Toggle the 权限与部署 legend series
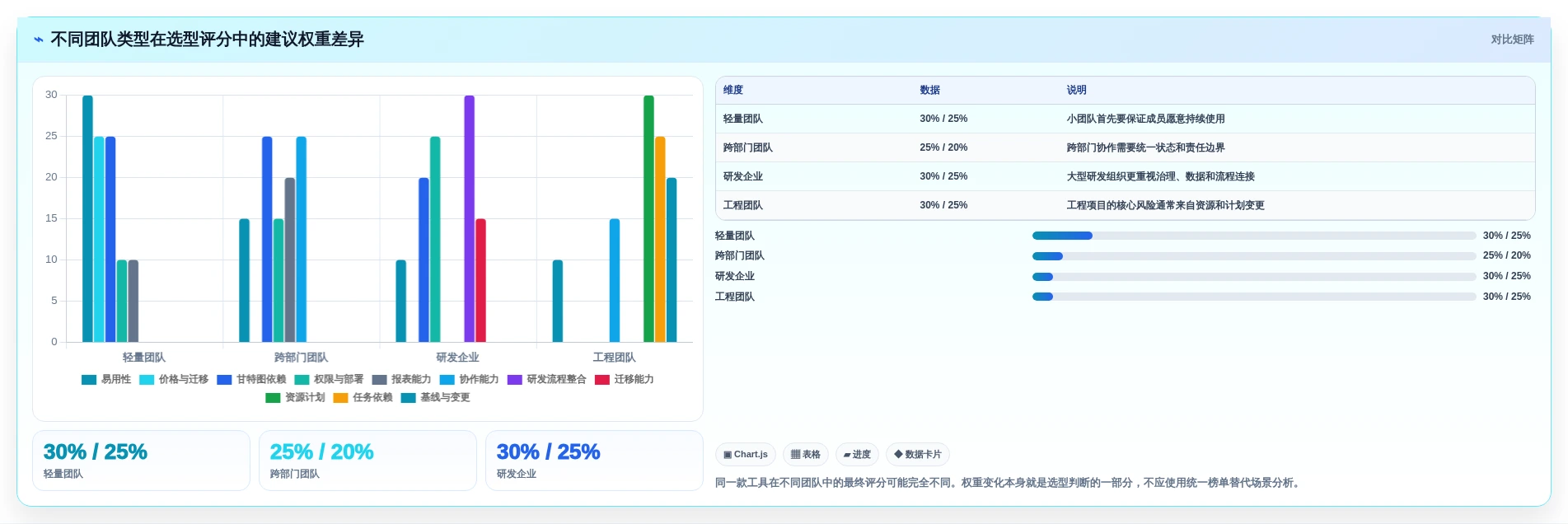This screenshot has height=524, width=1568. [x=329, y=380]
